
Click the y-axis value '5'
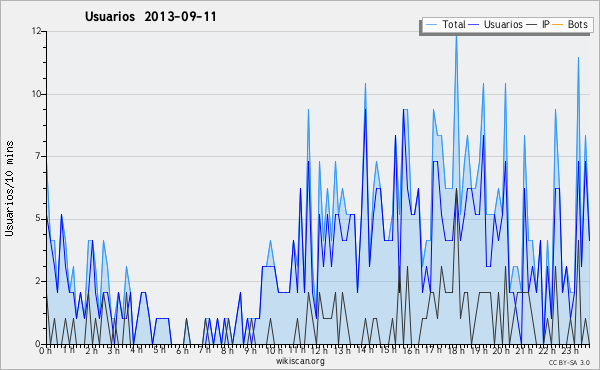[x=38, y=218]
